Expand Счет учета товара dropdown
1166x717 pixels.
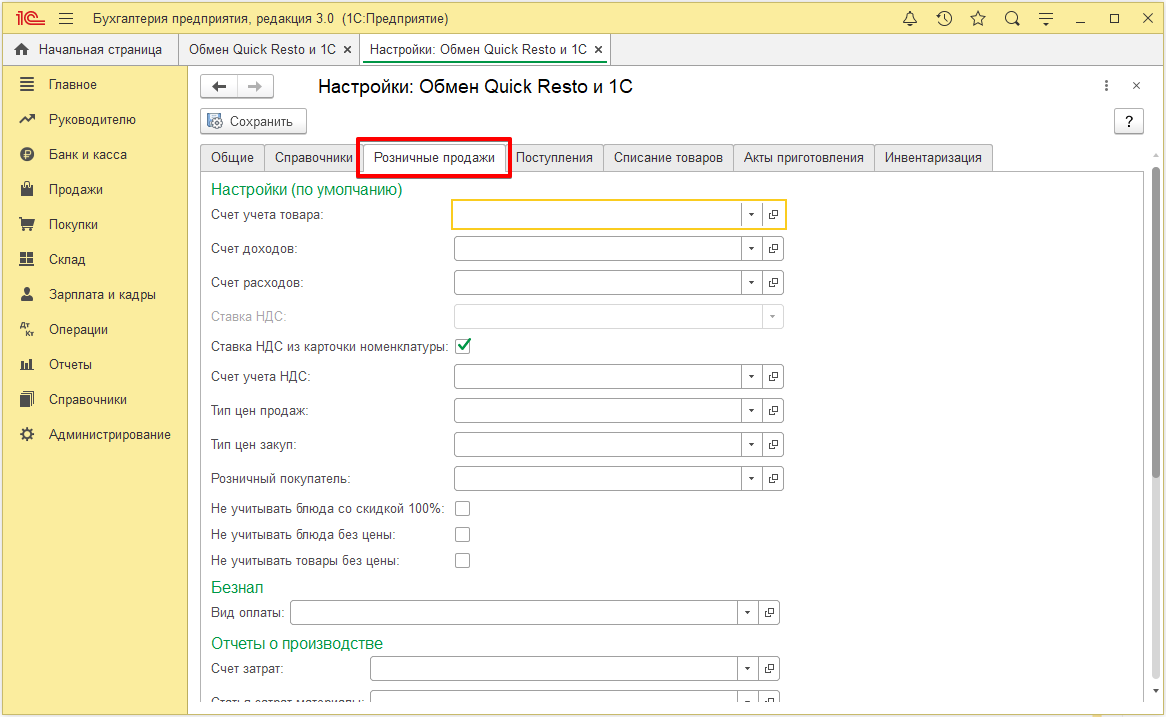(751, 214)
